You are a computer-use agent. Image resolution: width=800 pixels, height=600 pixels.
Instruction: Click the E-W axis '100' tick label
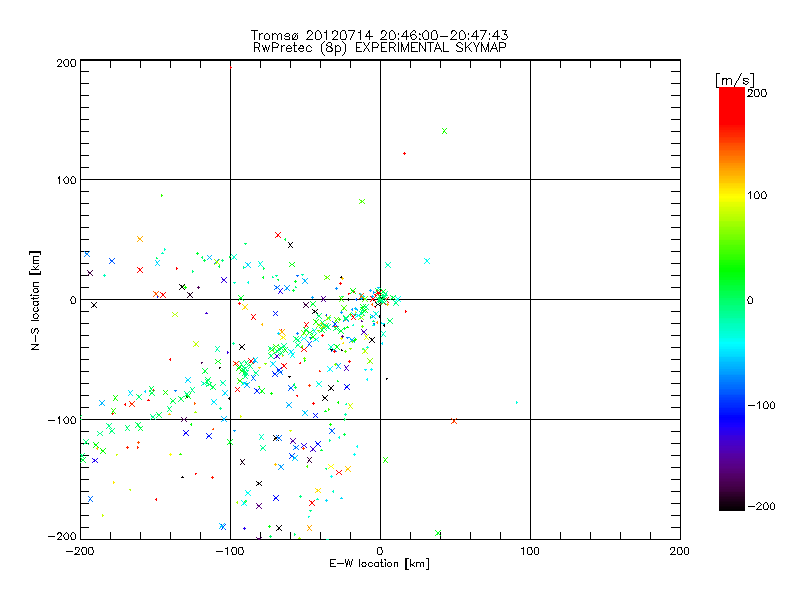point(530,551)
